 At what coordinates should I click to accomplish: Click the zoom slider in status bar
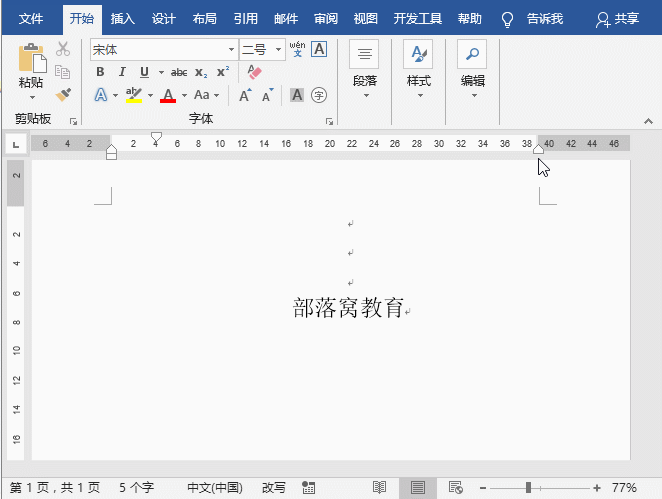pyautogui.click(x=528, y=488)
